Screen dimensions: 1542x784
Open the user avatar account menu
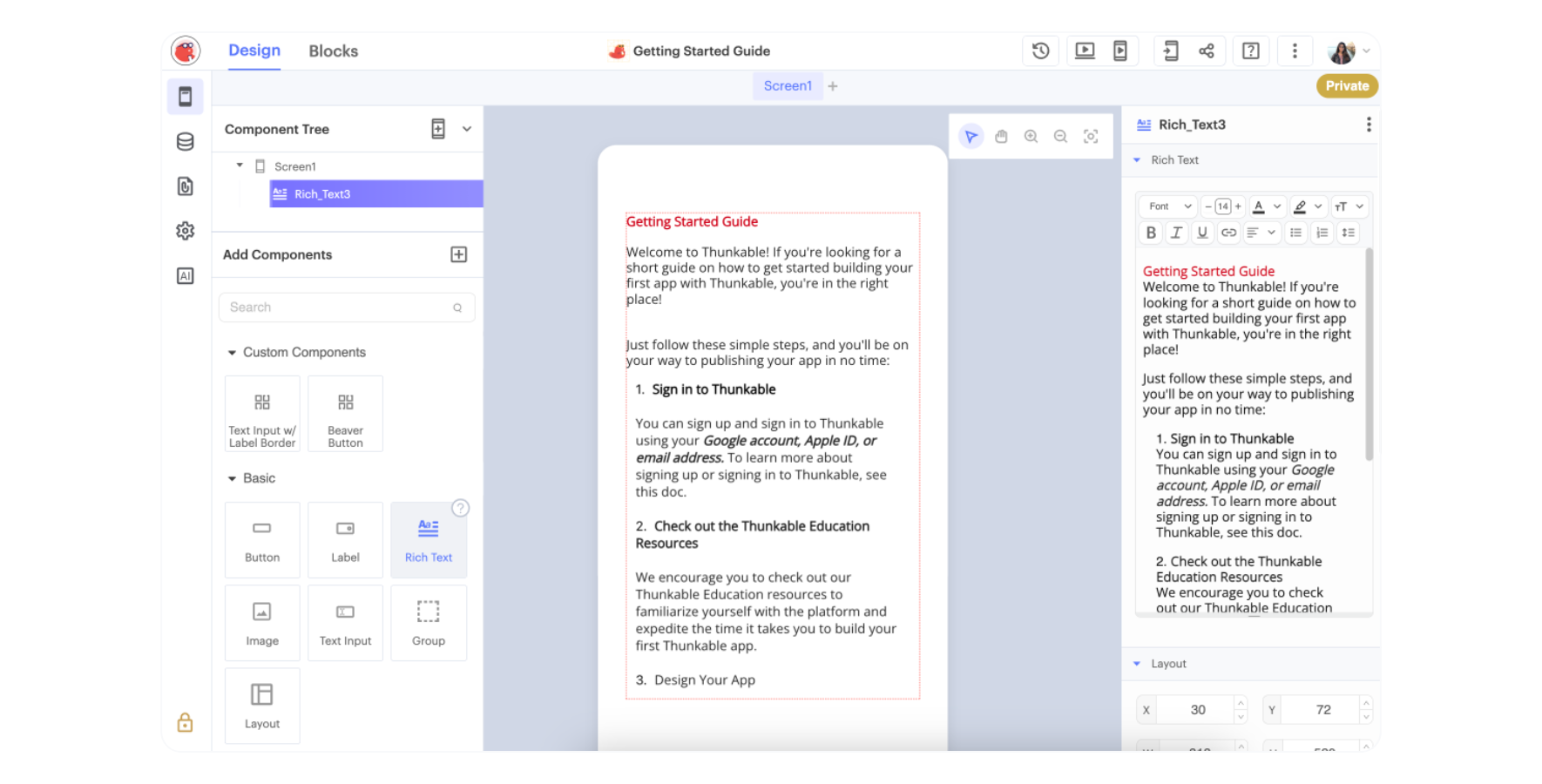tap(1348, 51)
